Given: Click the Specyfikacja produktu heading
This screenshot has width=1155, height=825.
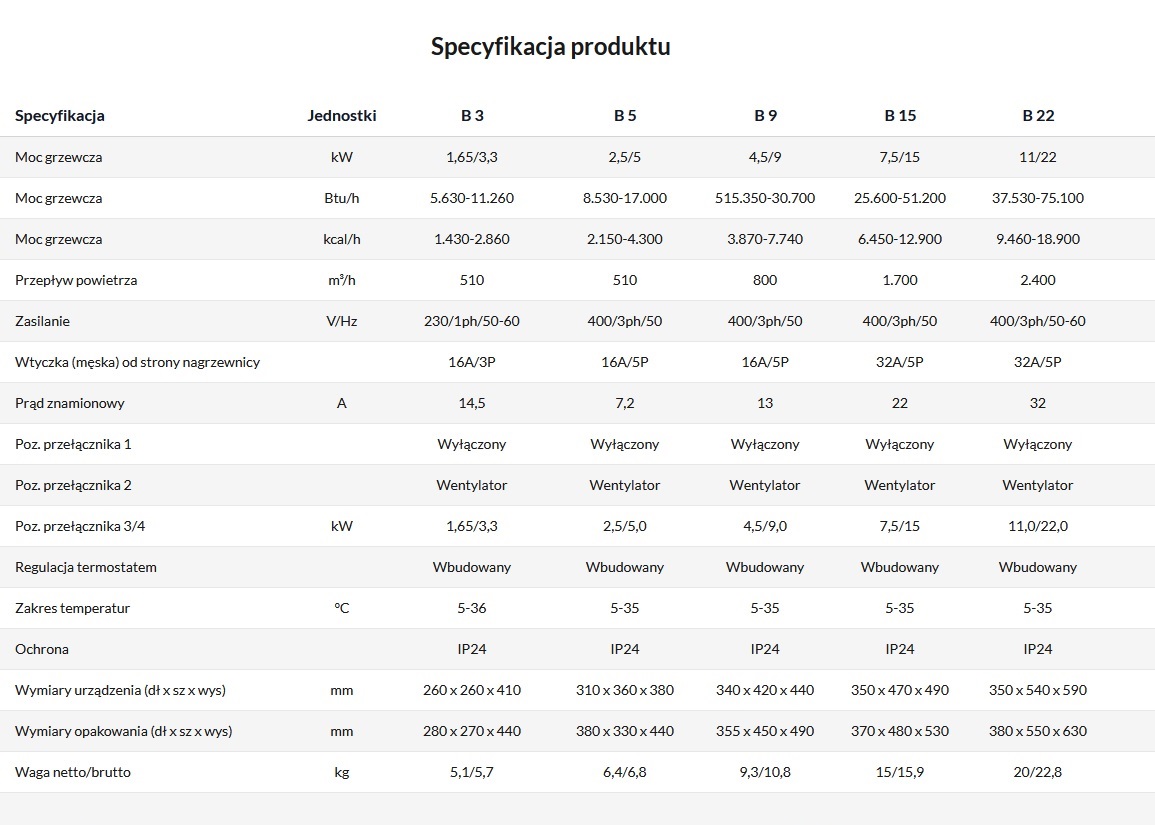Looking at the screenshot, I should click(550, 46).
